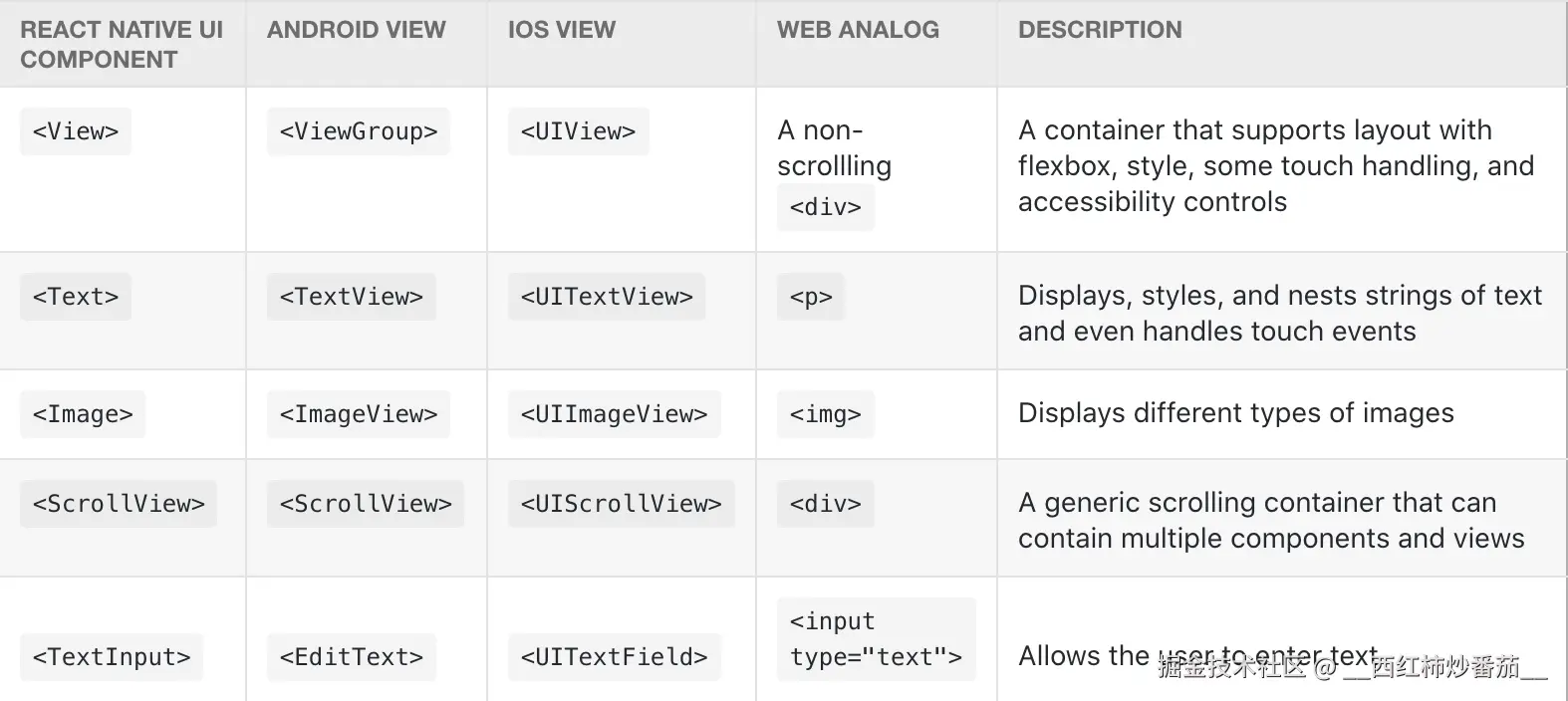Click the React Native UI Component header
Screen dimensions: 1568x701
(122, 45)
